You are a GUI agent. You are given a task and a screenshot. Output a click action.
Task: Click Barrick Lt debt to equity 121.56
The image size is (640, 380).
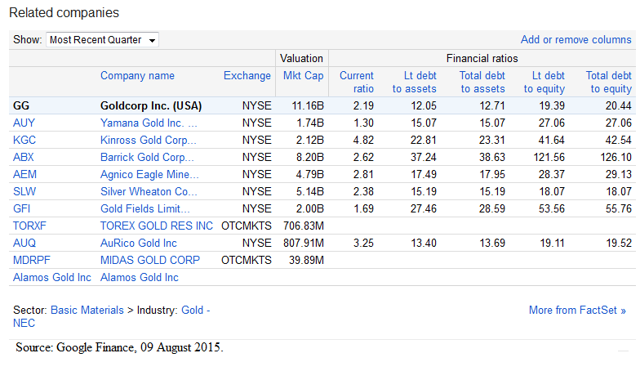(x=549, y=157)
